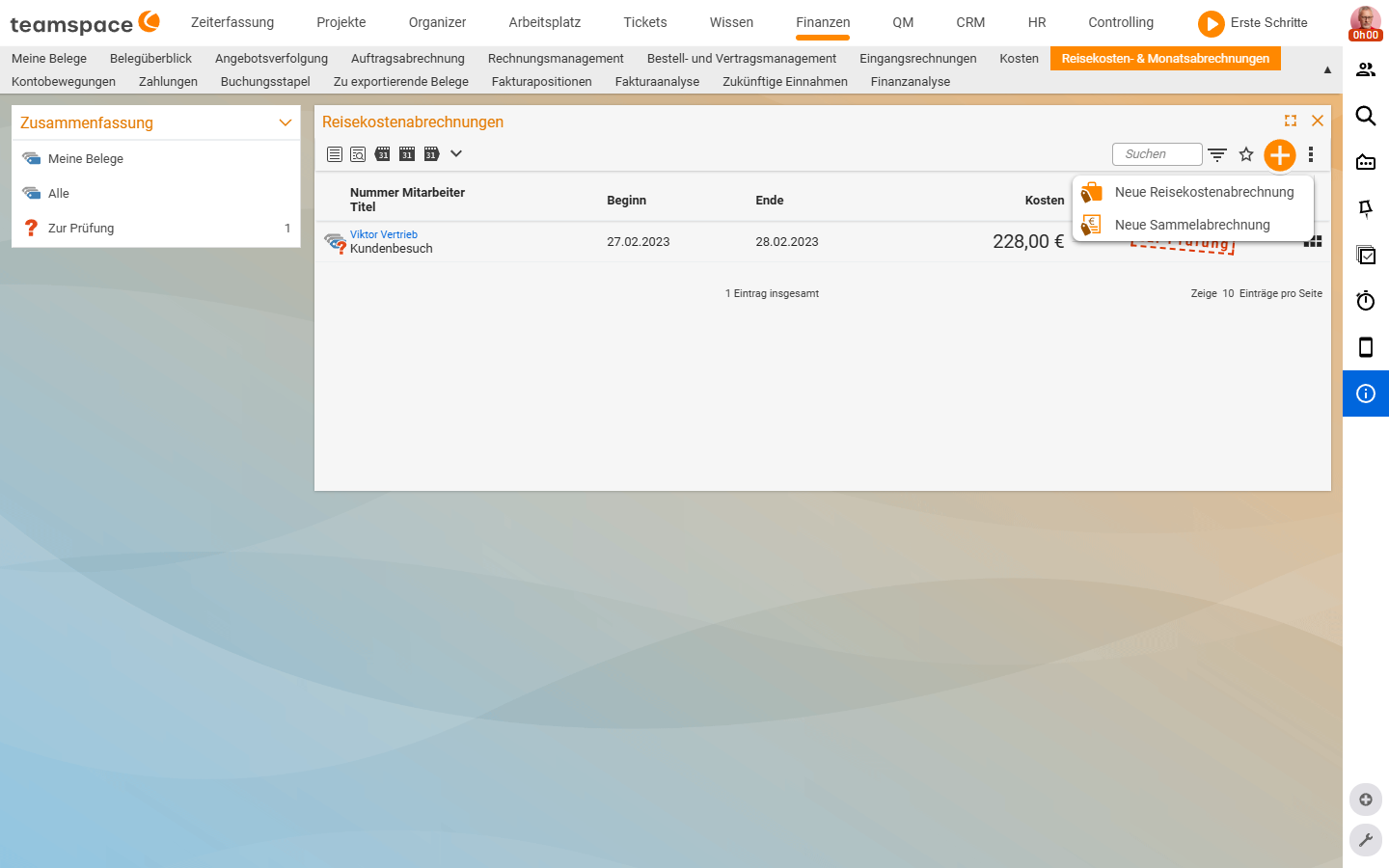Open the CRM main menu
The width and height of the screenshot is (1389, 868).
pos(970,22)
